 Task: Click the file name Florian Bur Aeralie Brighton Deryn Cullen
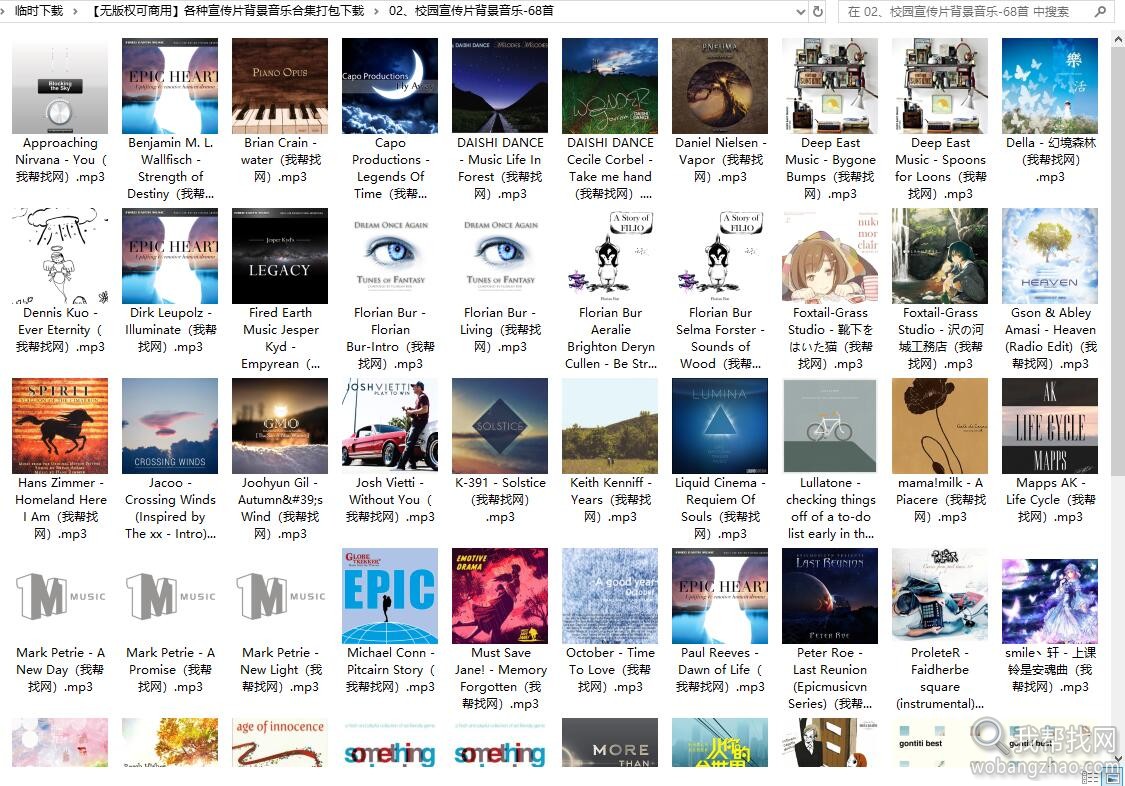[610, 338]
